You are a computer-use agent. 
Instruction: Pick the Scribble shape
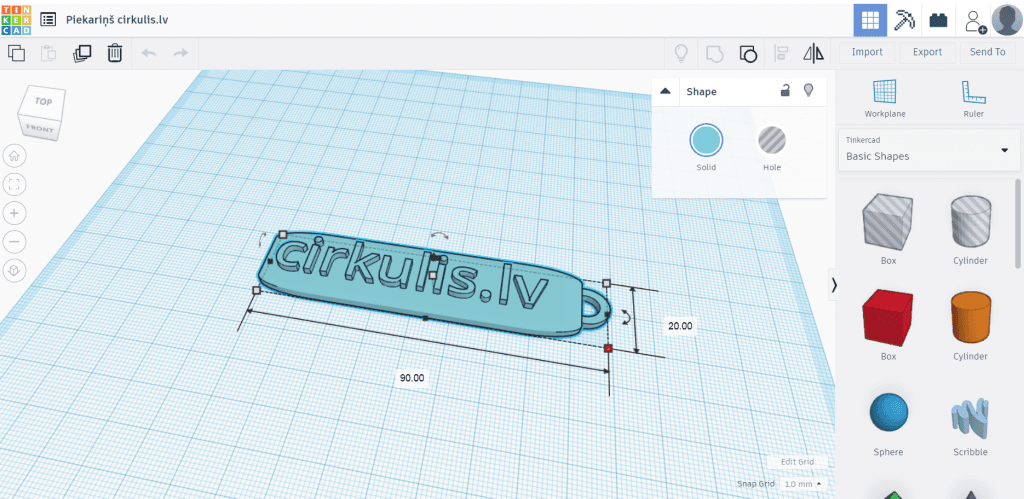coord(970,418)
